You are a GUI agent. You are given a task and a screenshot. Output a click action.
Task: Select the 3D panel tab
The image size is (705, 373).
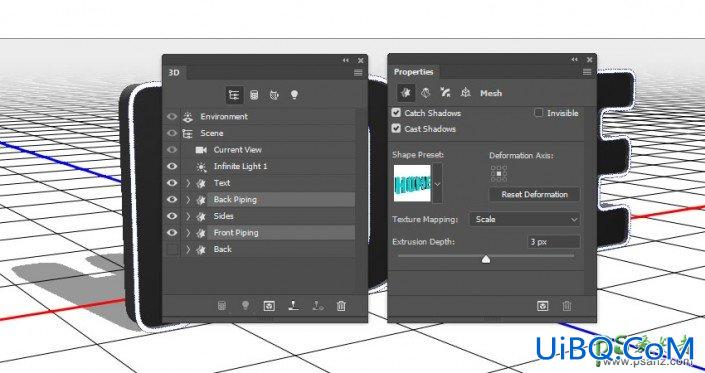coord(174,72)
